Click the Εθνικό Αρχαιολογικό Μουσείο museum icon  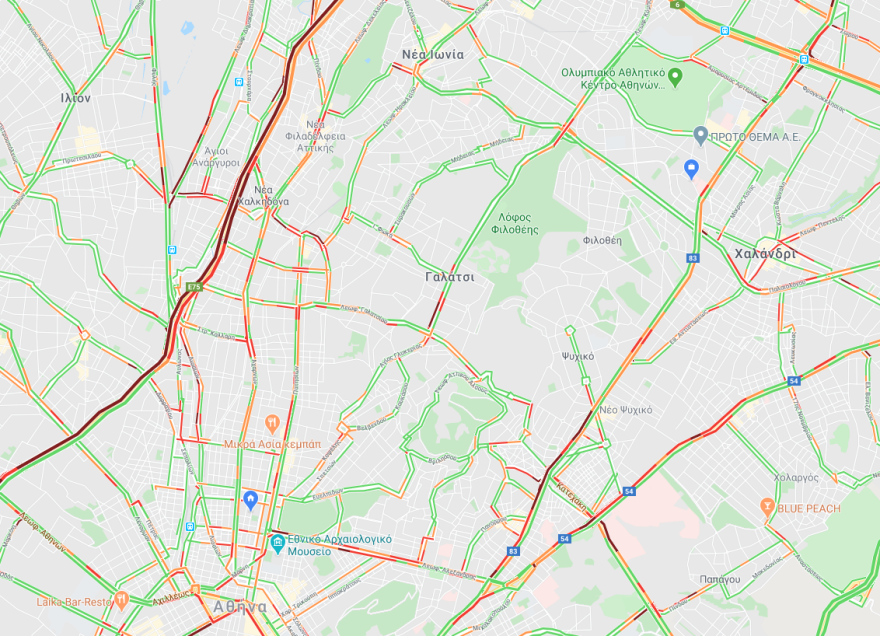click(277, 544)
